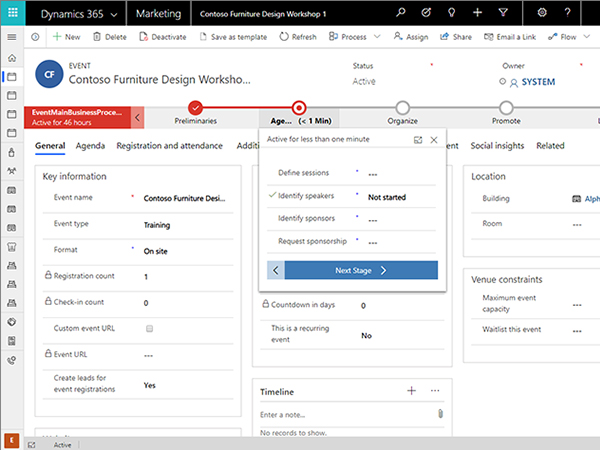This screenshot has height=450, width=600.
Task: Click the Assign command
Action: click(x=411, y=37)
